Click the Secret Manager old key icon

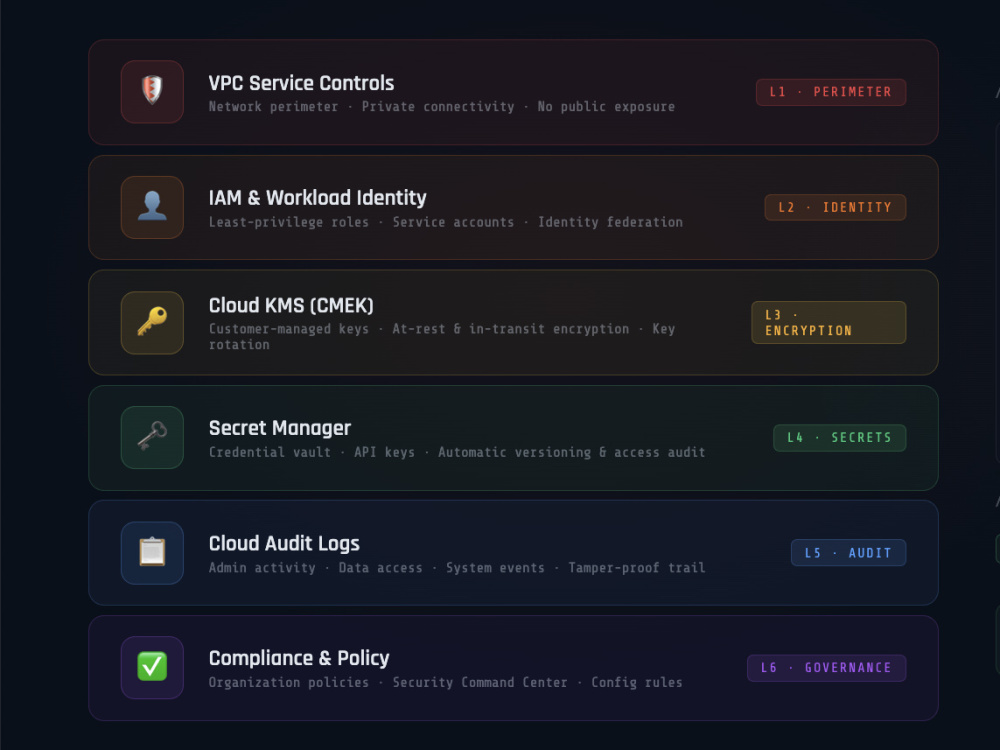pos(152,438)
